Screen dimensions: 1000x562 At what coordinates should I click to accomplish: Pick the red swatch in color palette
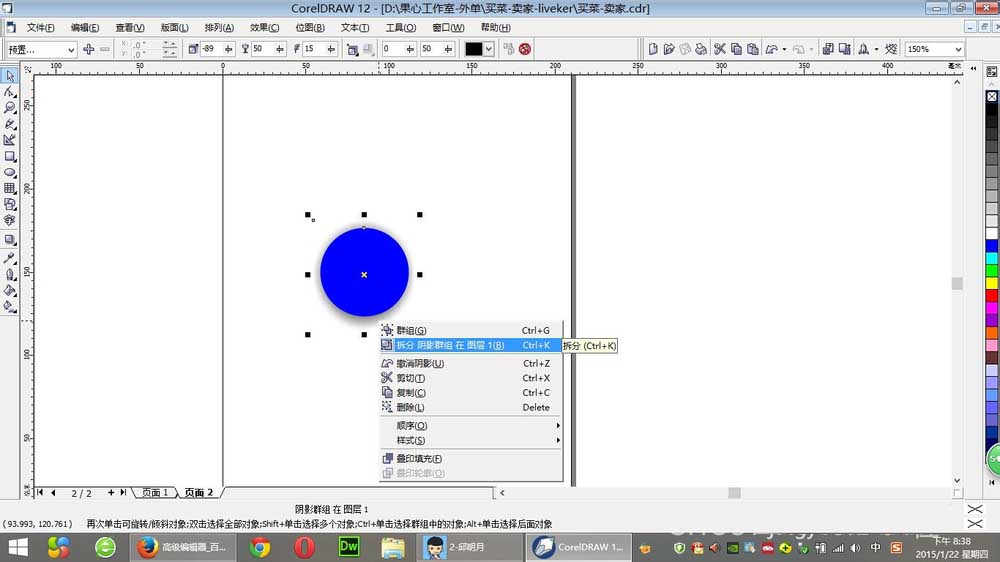pyautogui.click(x=992, y=295)
